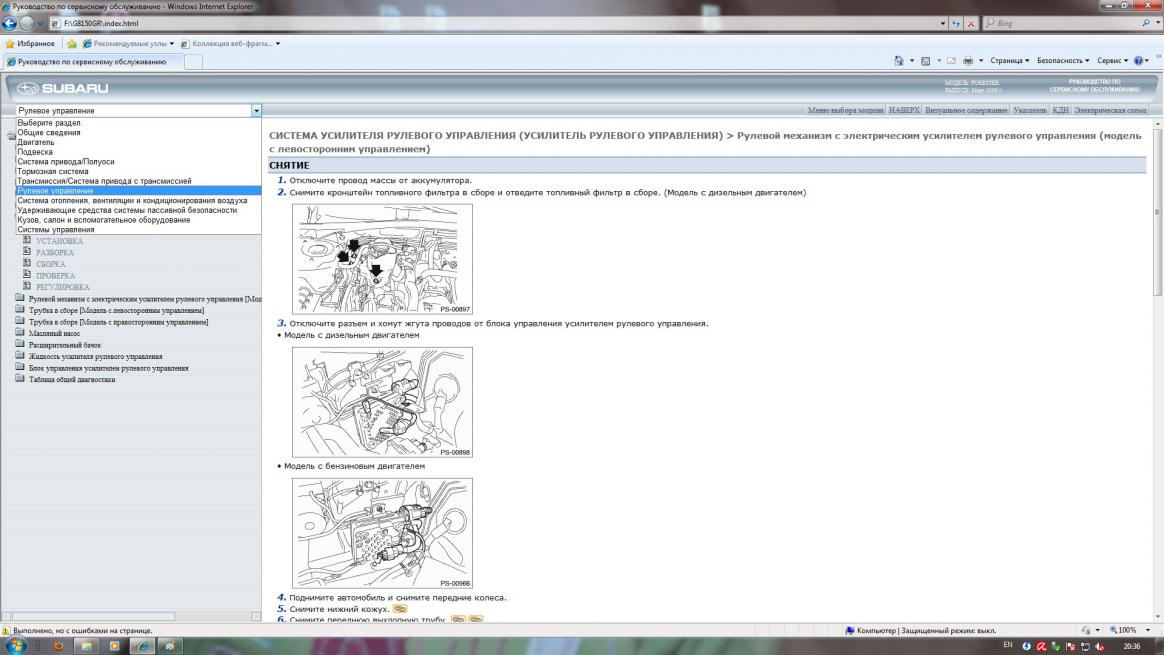Expand 'Масляный насос' folder in tree
The width and height of the screenshot is (1164, 655).
20,333
